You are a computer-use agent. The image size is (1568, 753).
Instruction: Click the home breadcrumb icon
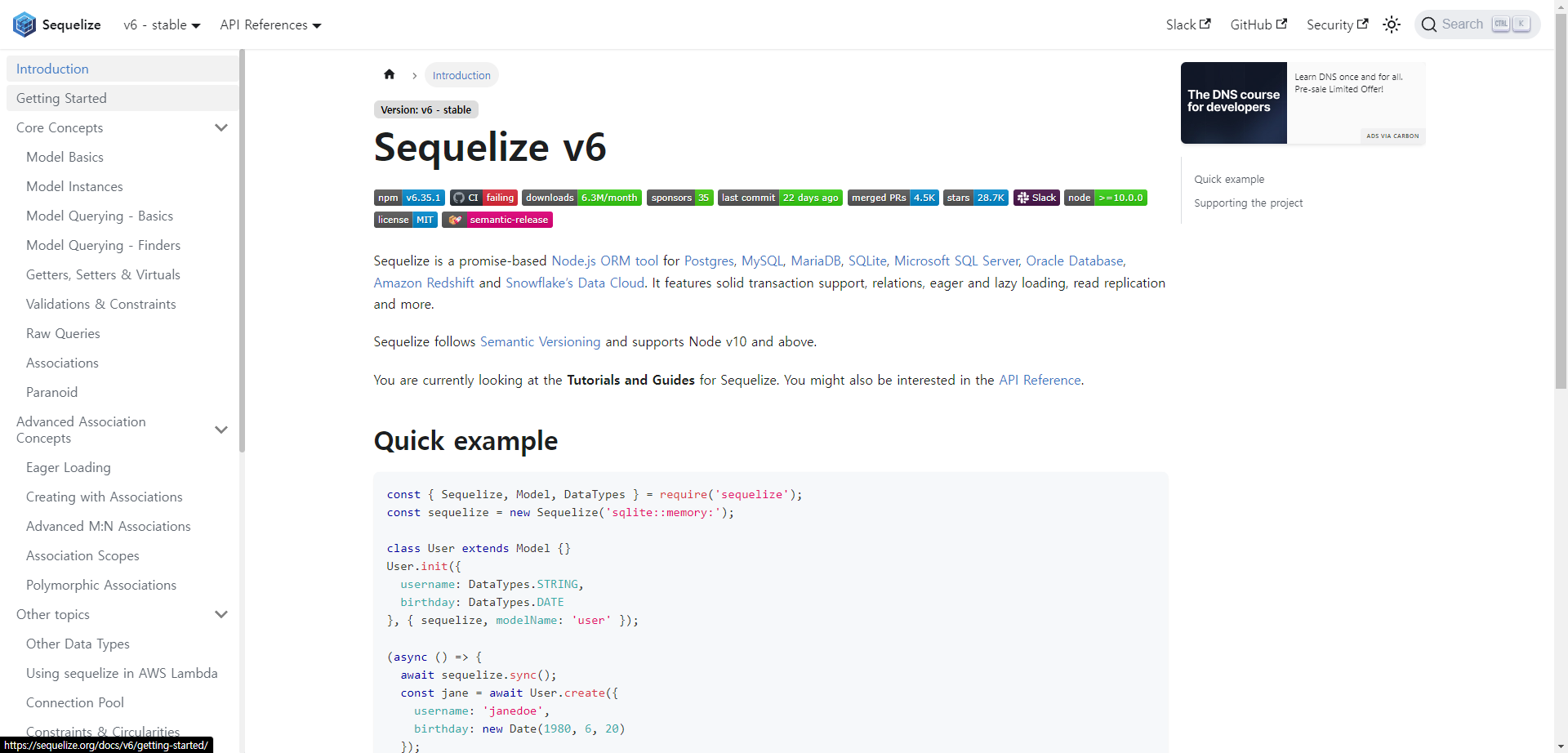[x=390, y=74]
